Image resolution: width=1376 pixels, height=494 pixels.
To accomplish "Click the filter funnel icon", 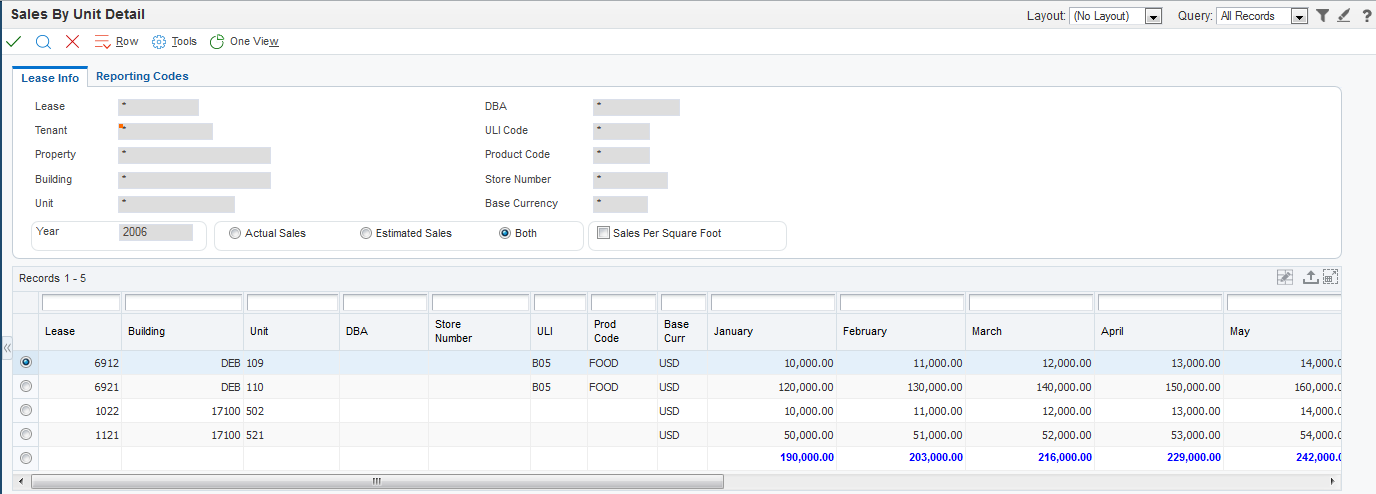I will 1322,16.
